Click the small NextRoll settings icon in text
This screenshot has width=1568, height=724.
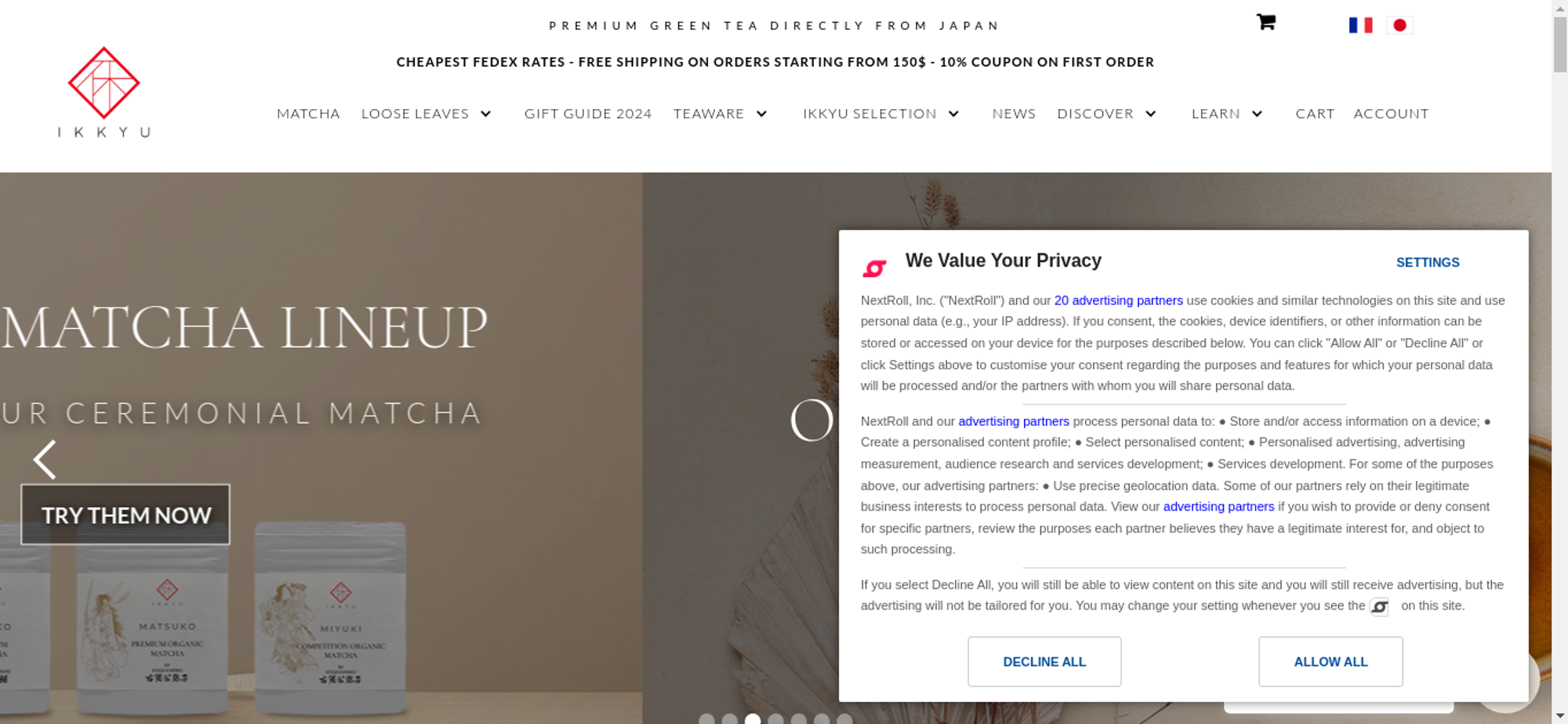pyautogui.click(x=1379, y=607)
